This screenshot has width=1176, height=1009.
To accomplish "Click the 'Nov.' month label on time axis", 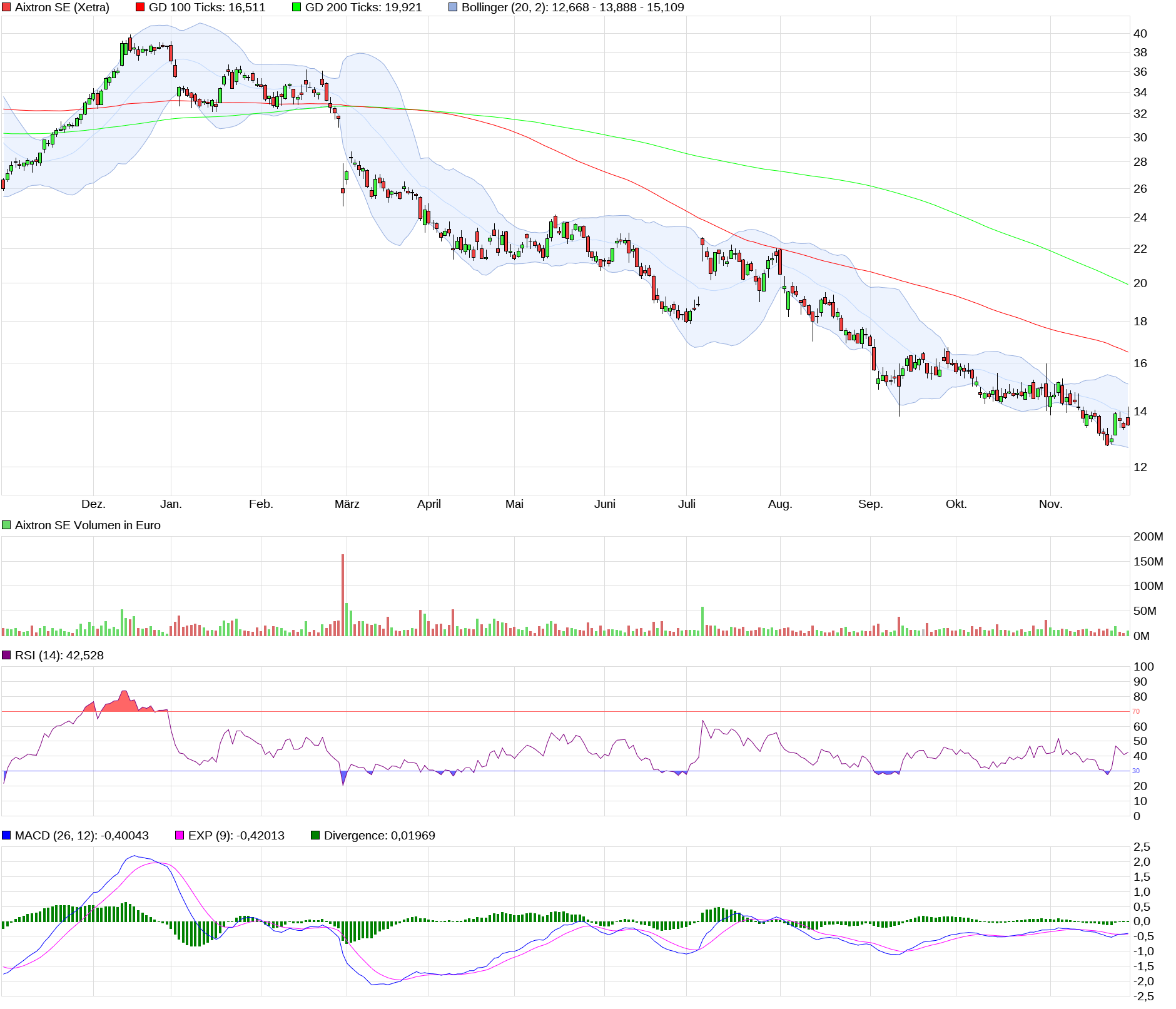I will point(1050,504).
